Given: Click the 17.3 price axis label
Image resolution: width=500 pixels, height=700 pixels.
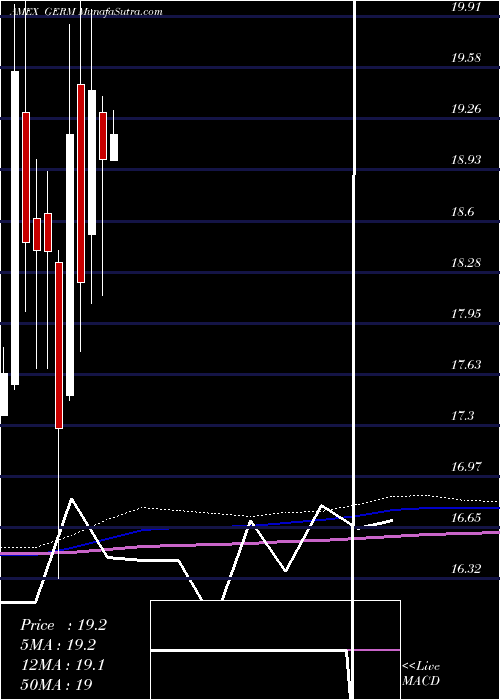Looking at the screenshot, I should [462, 416].
